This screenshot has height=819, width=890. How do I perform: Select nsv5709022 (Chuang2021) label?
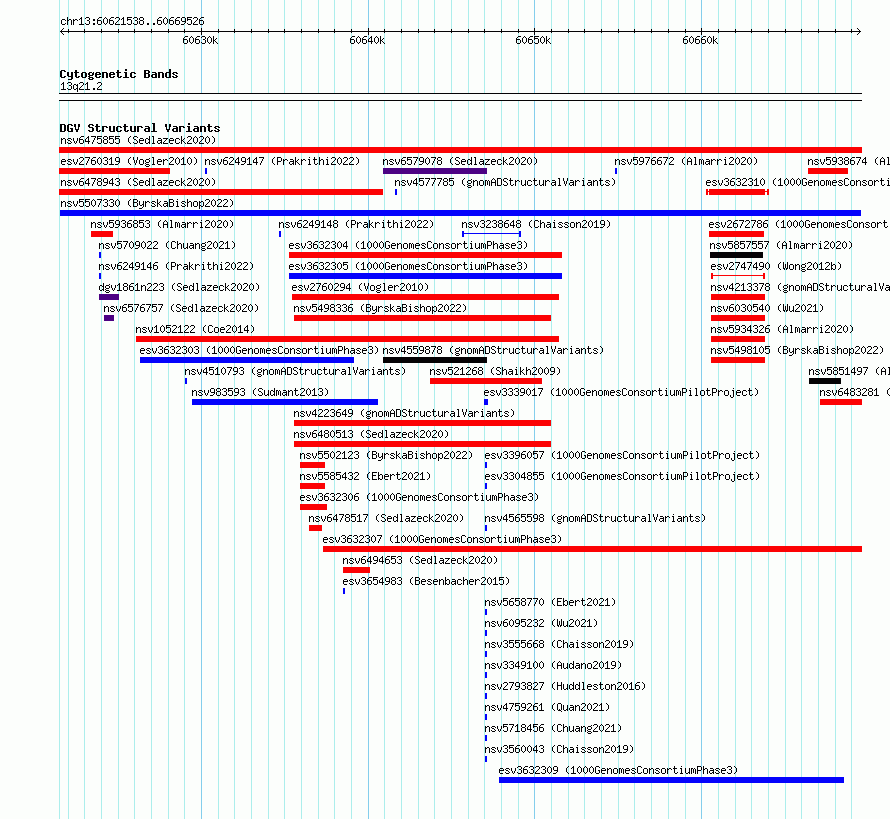(x=167, y=245)
